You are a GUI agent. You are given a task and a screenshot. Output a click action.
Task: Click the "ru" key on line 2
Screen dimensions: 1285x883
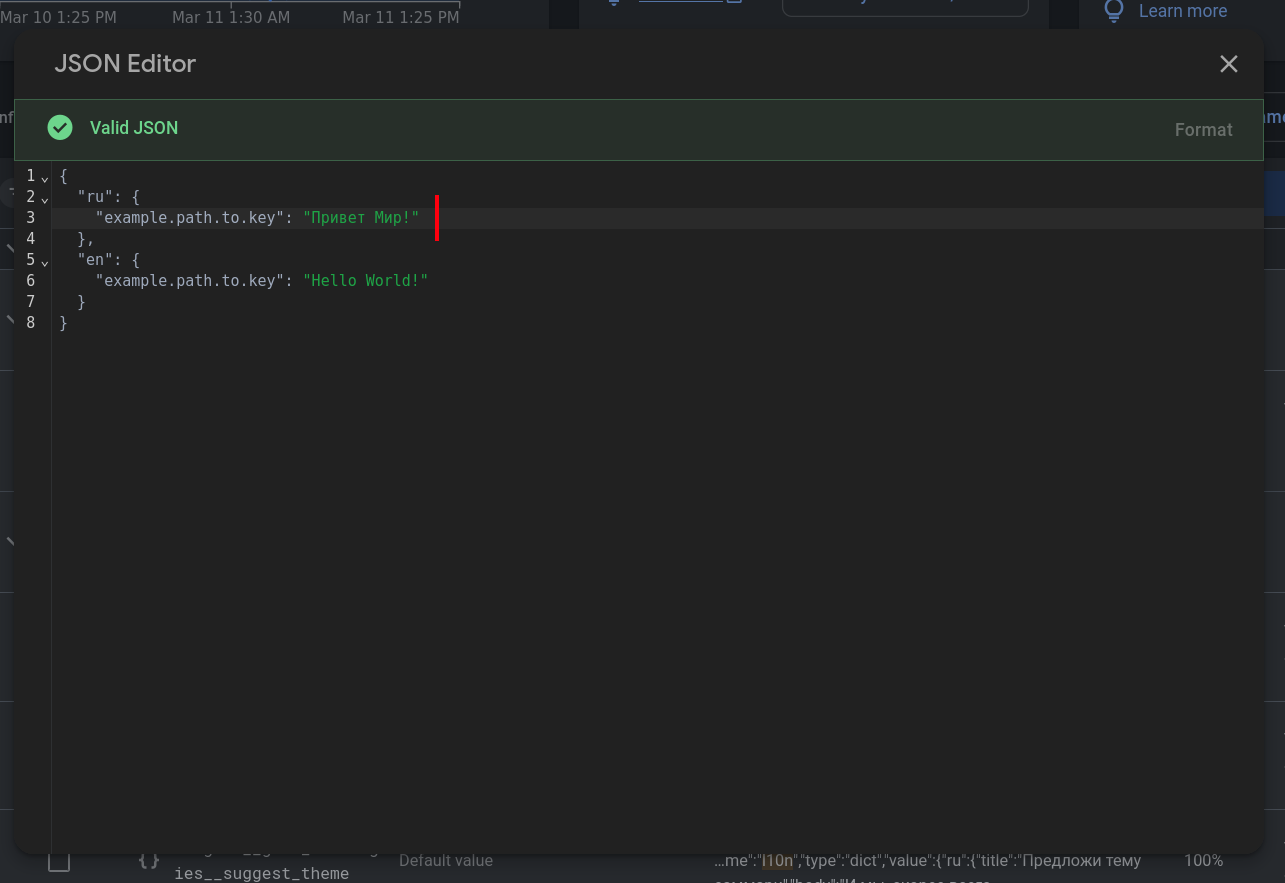pos(95,197)
